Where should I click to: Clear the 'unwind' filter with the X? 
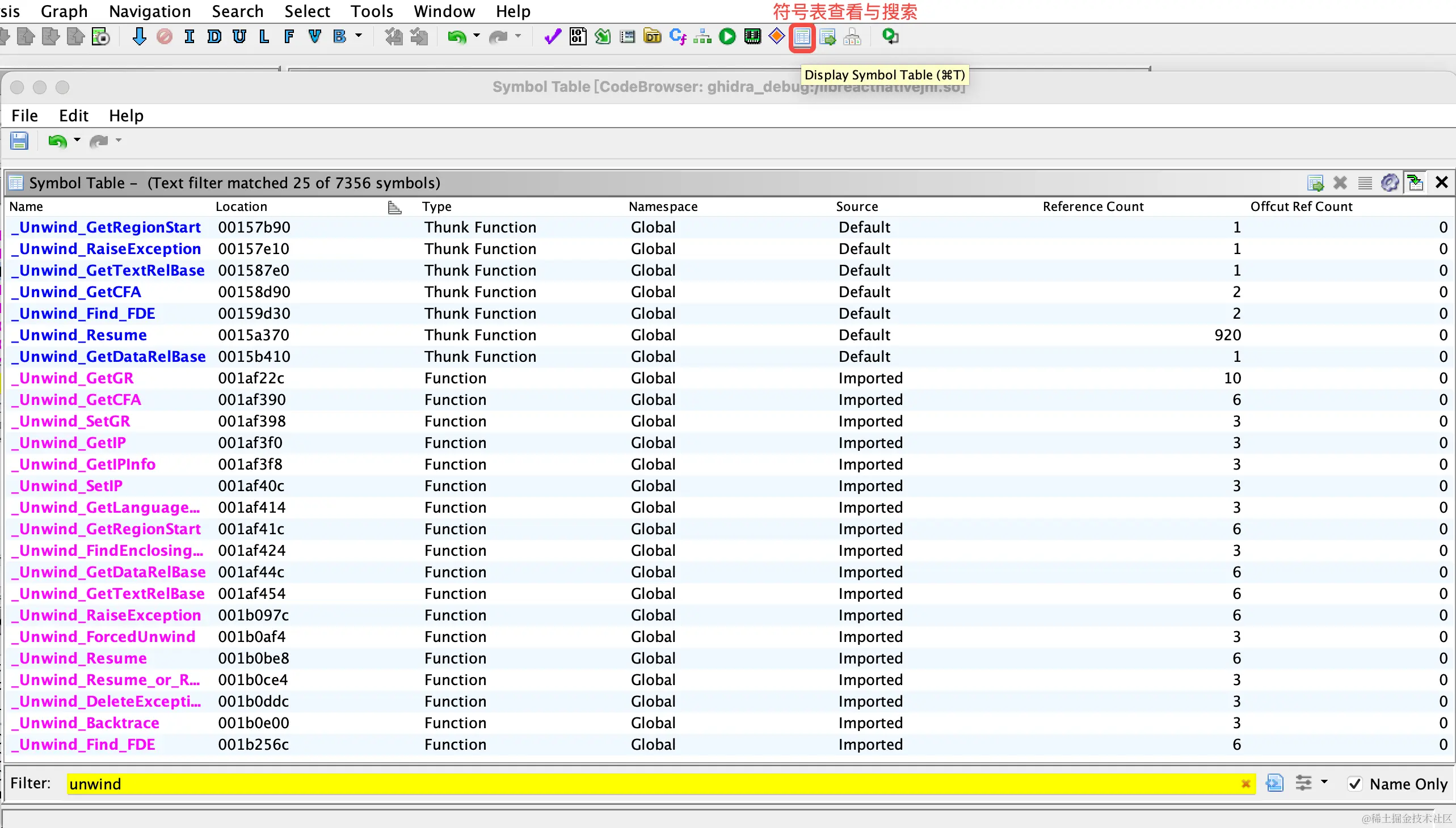point(1245,784)
